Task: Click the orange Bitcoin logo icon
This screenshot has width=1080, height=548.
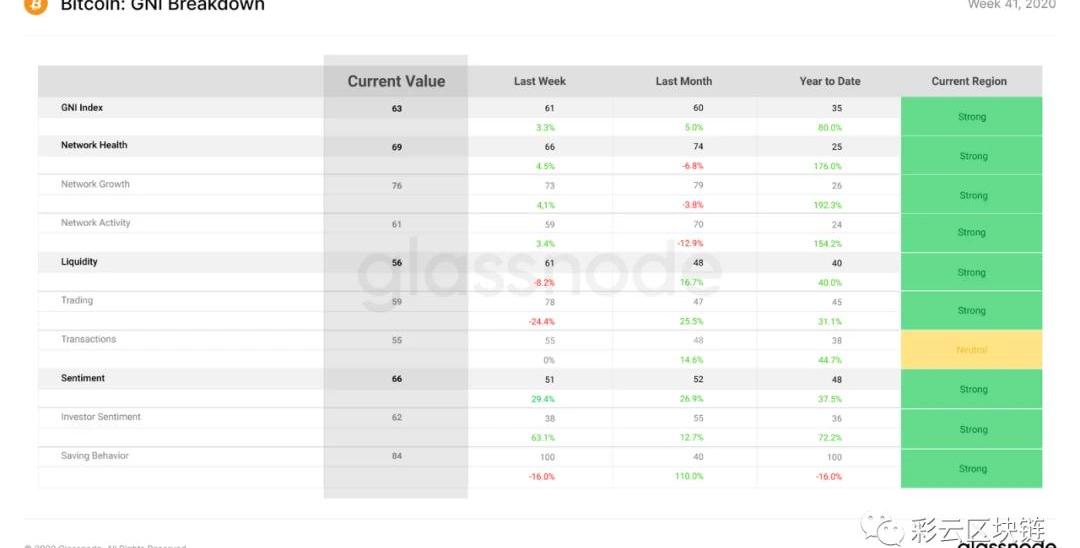Action: coord(36,6)
